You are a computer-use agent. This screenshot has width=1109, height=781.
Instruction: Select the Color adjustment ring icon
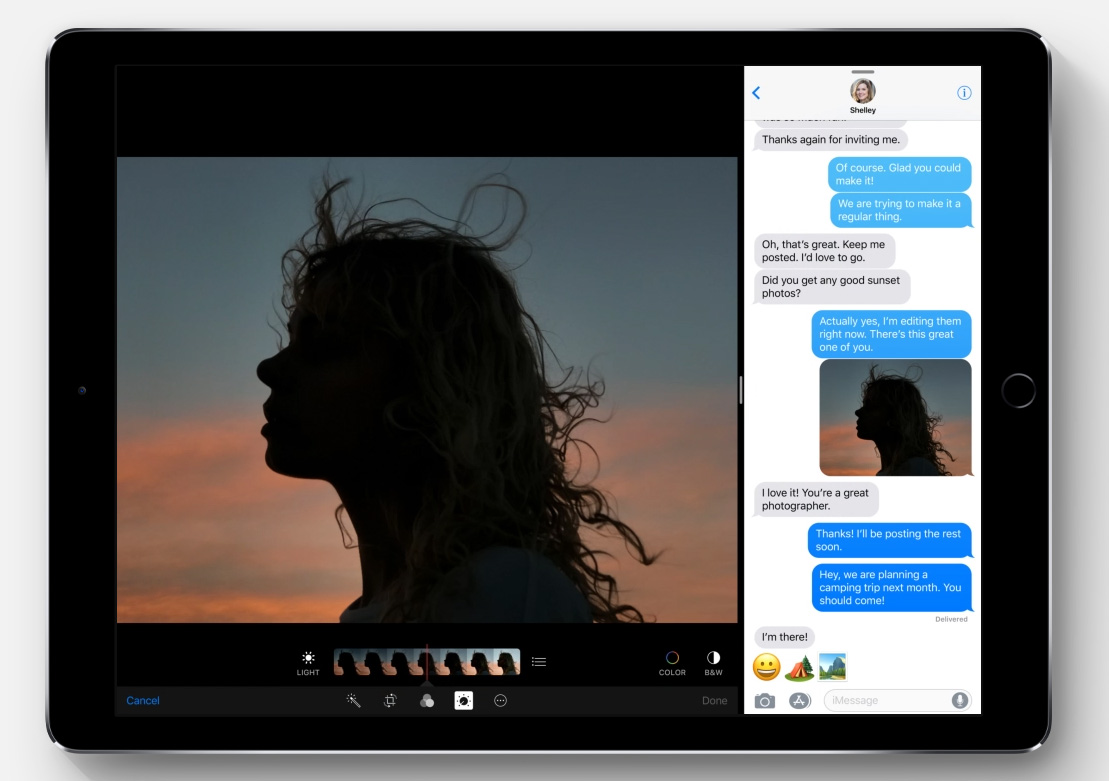[672, 658]
